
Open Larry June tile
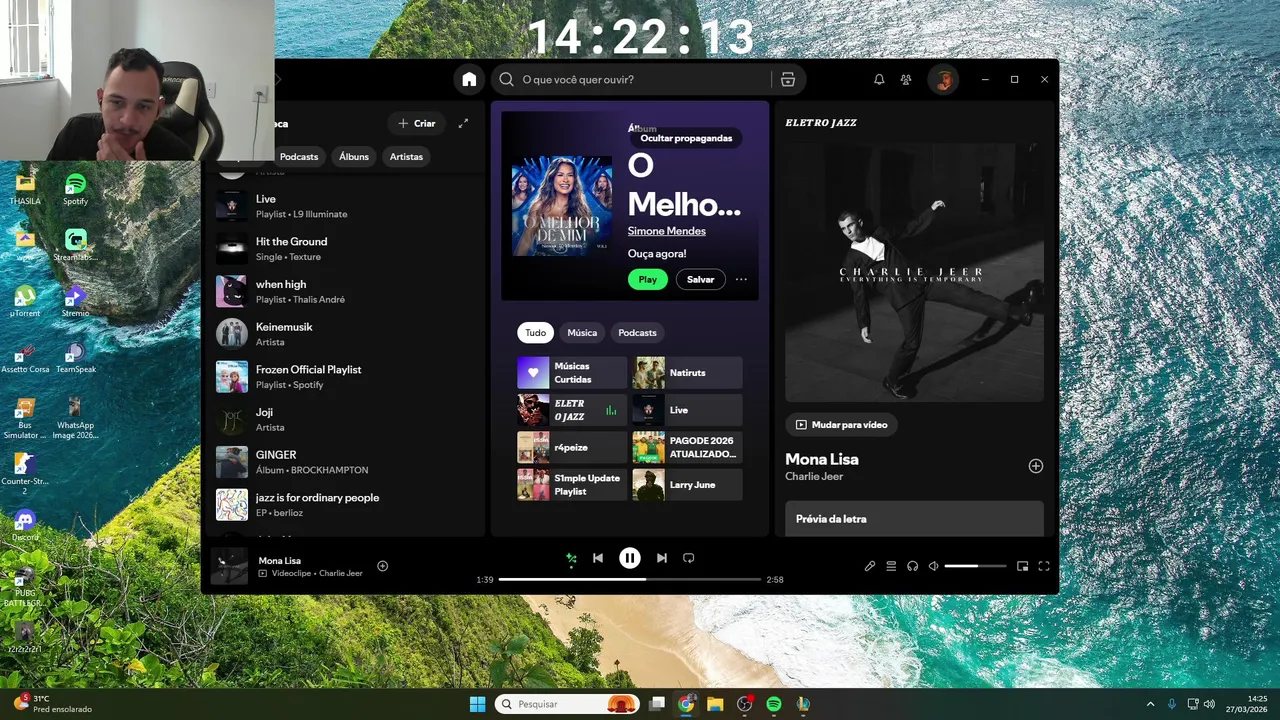(688, 485)
